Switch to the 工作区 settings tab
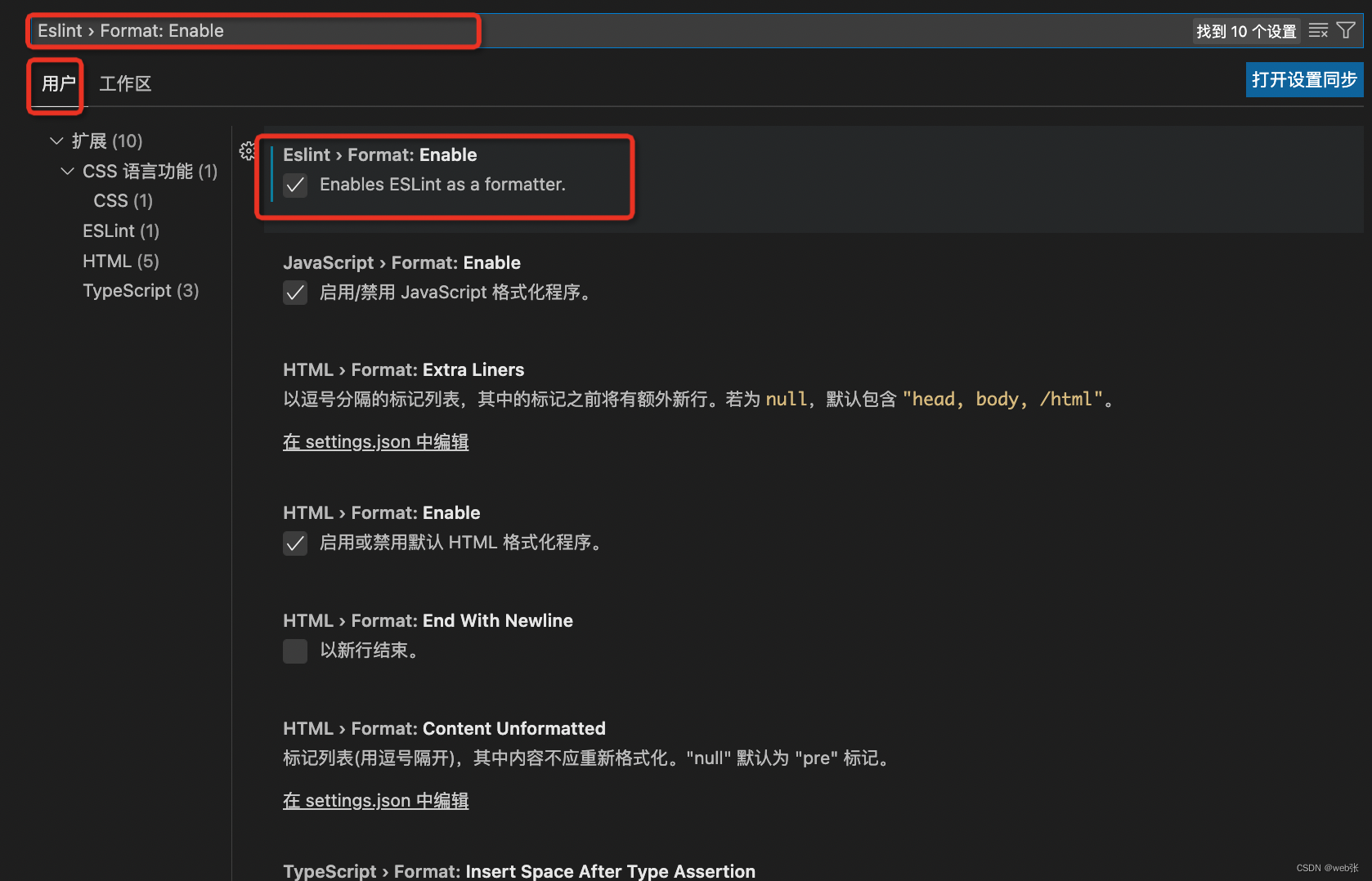Image resolution: width=1372 pixels, height=881 pixels. pos(125,83)
